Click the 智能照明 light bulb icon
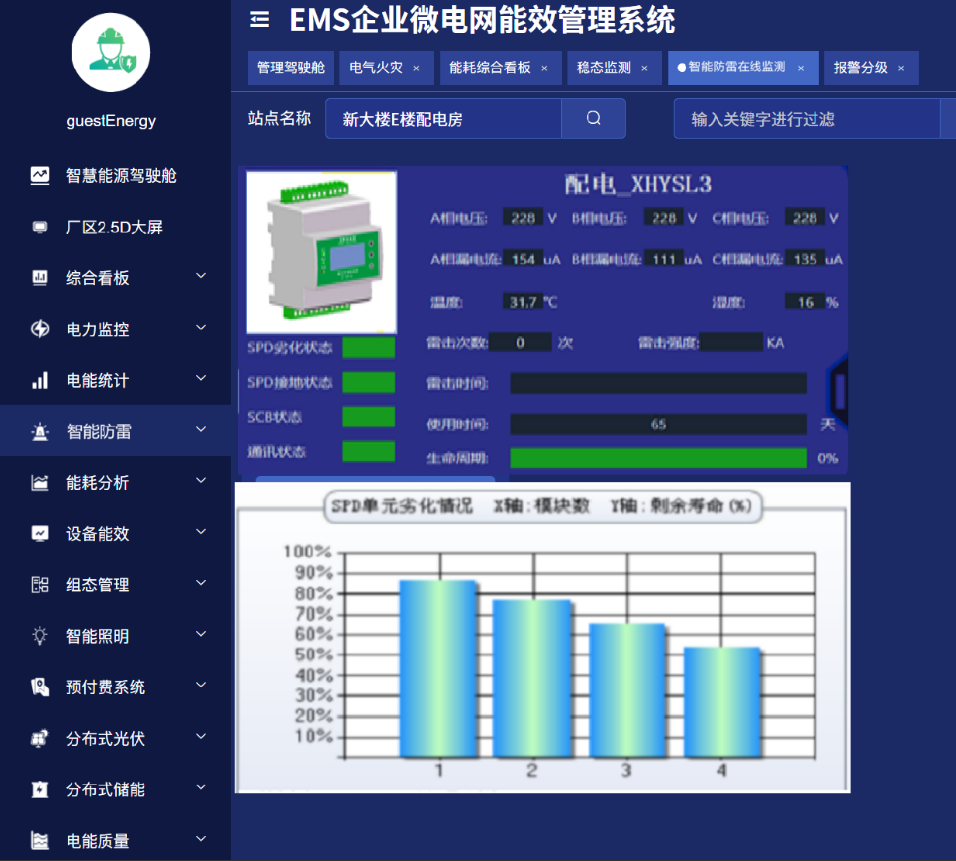The height and width of the screenshot is (861, 956). (x=40, y=636)
